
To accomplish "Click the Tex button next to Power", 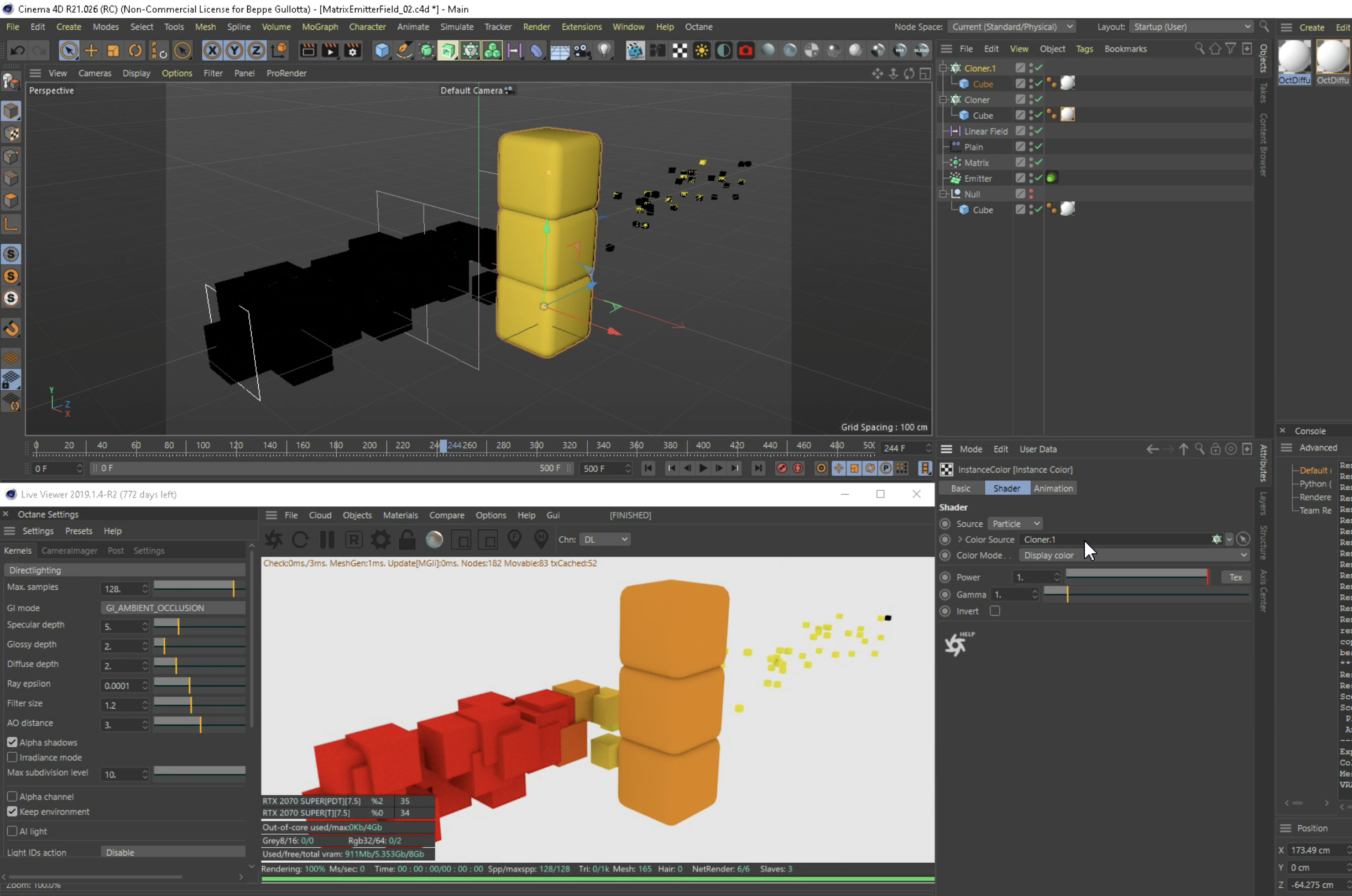I will click(x=1235, y=577).
